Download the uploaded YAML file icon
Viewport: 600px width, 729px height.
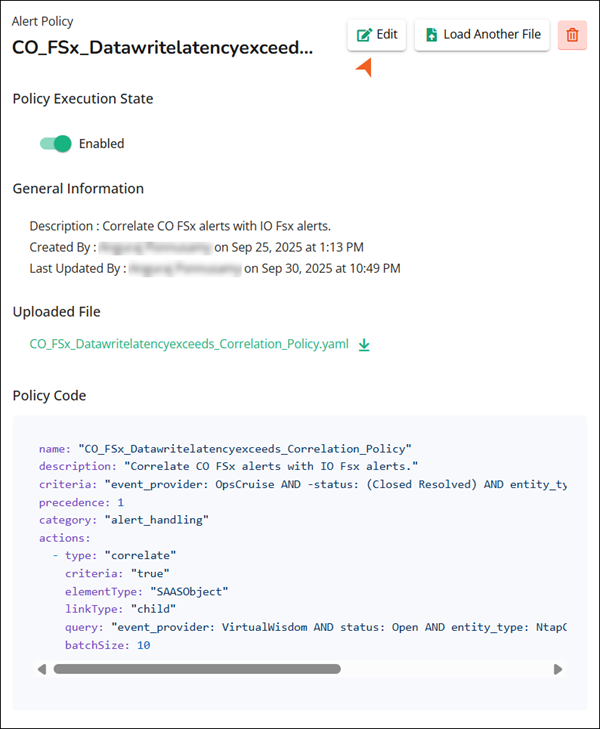tap(364, 345)
